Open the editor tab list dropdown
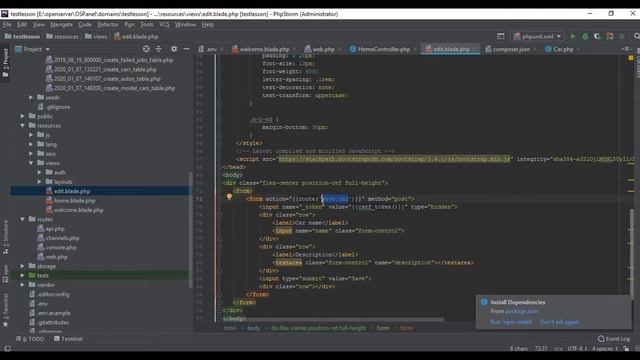 click(627, 49)
